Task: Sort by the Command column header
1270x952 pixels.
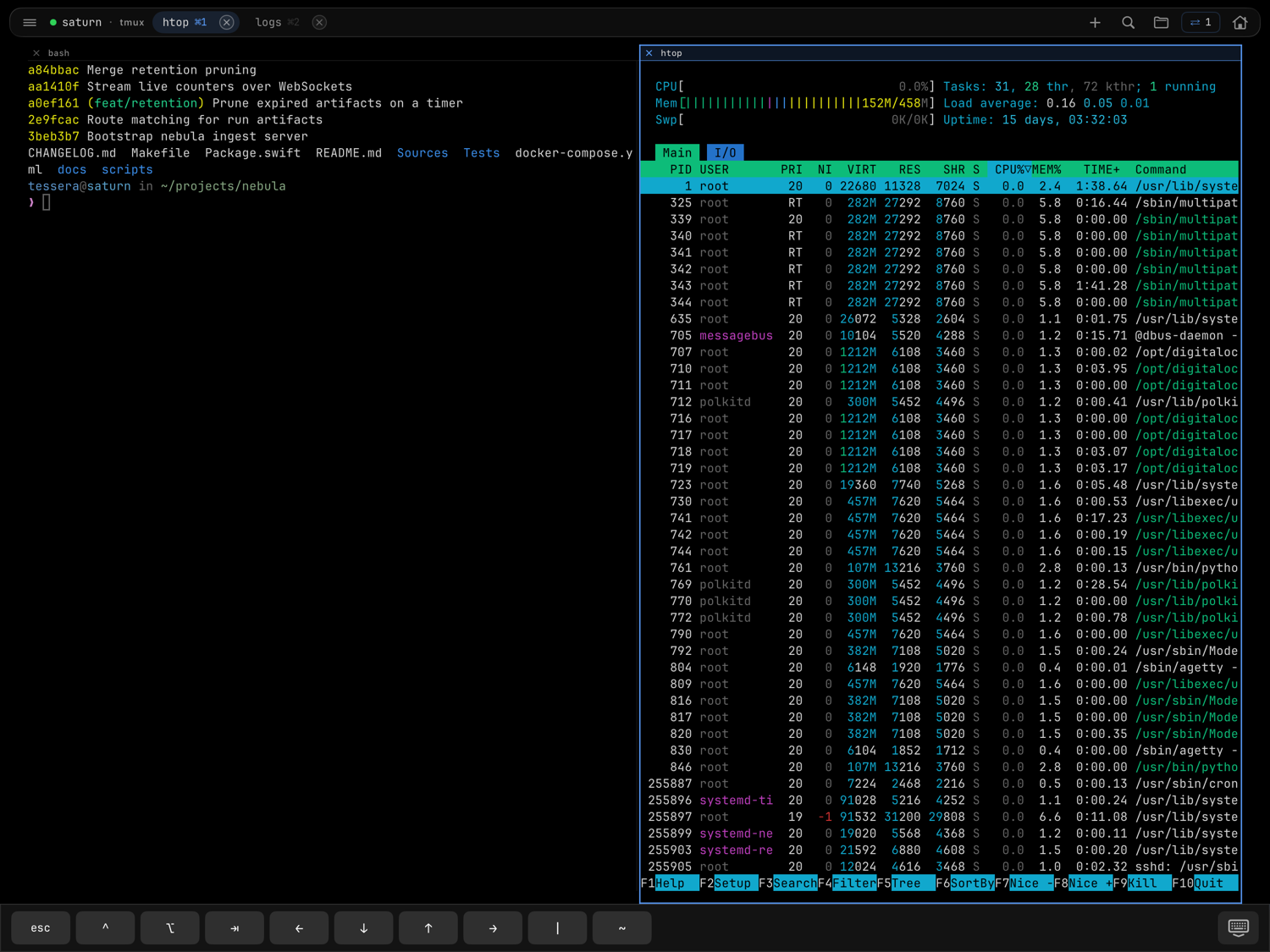Action: (x=1160, y=170)
